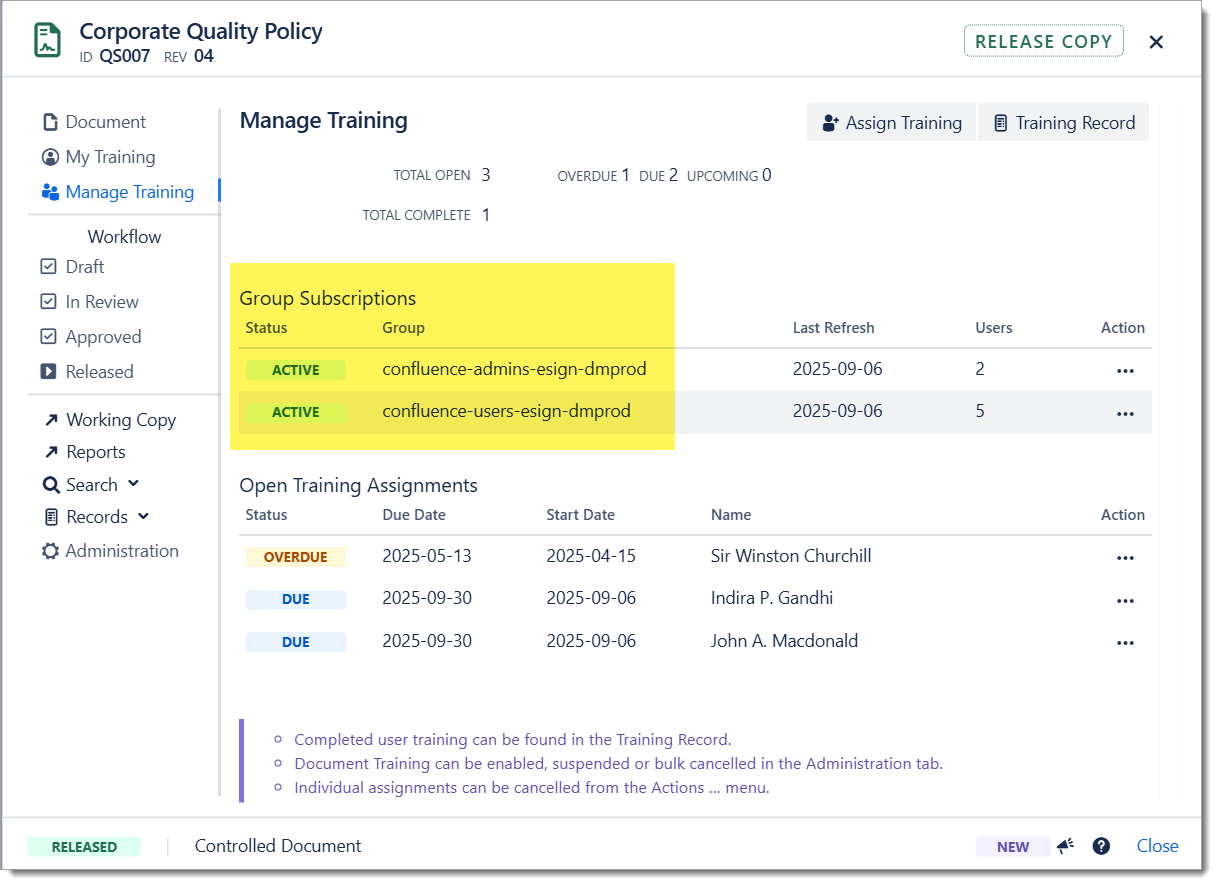This screenshot has height=885, width=1217.
Task: Click the Assign Training button
Action: [x=891, y=123]
